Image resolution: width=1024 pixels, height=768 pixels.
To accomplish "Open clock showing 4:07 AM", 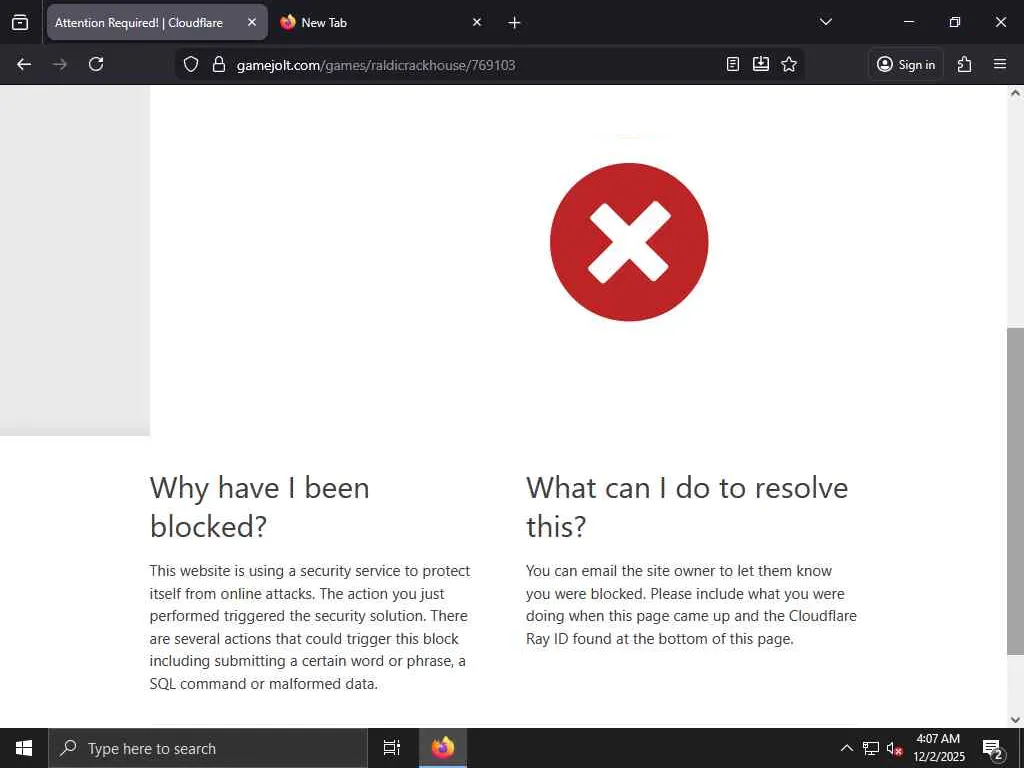I will [x=938, y=748].
